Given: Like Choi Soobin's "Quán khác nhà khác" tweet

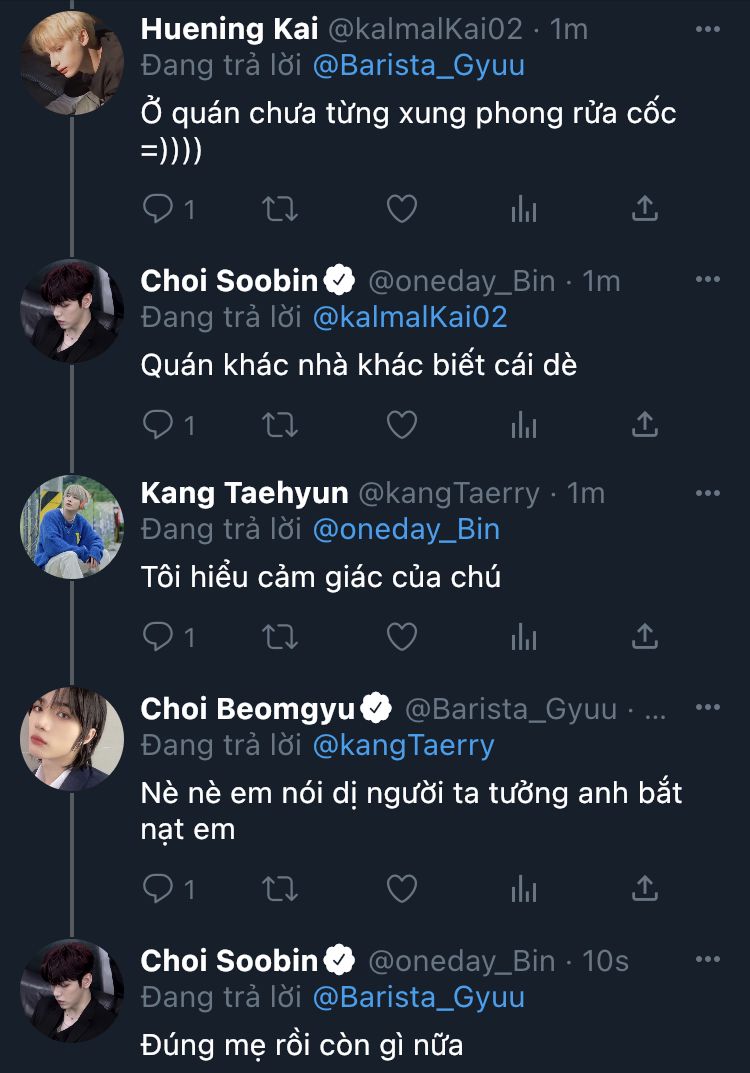Looking at the screenshot, I should [402, 425].
